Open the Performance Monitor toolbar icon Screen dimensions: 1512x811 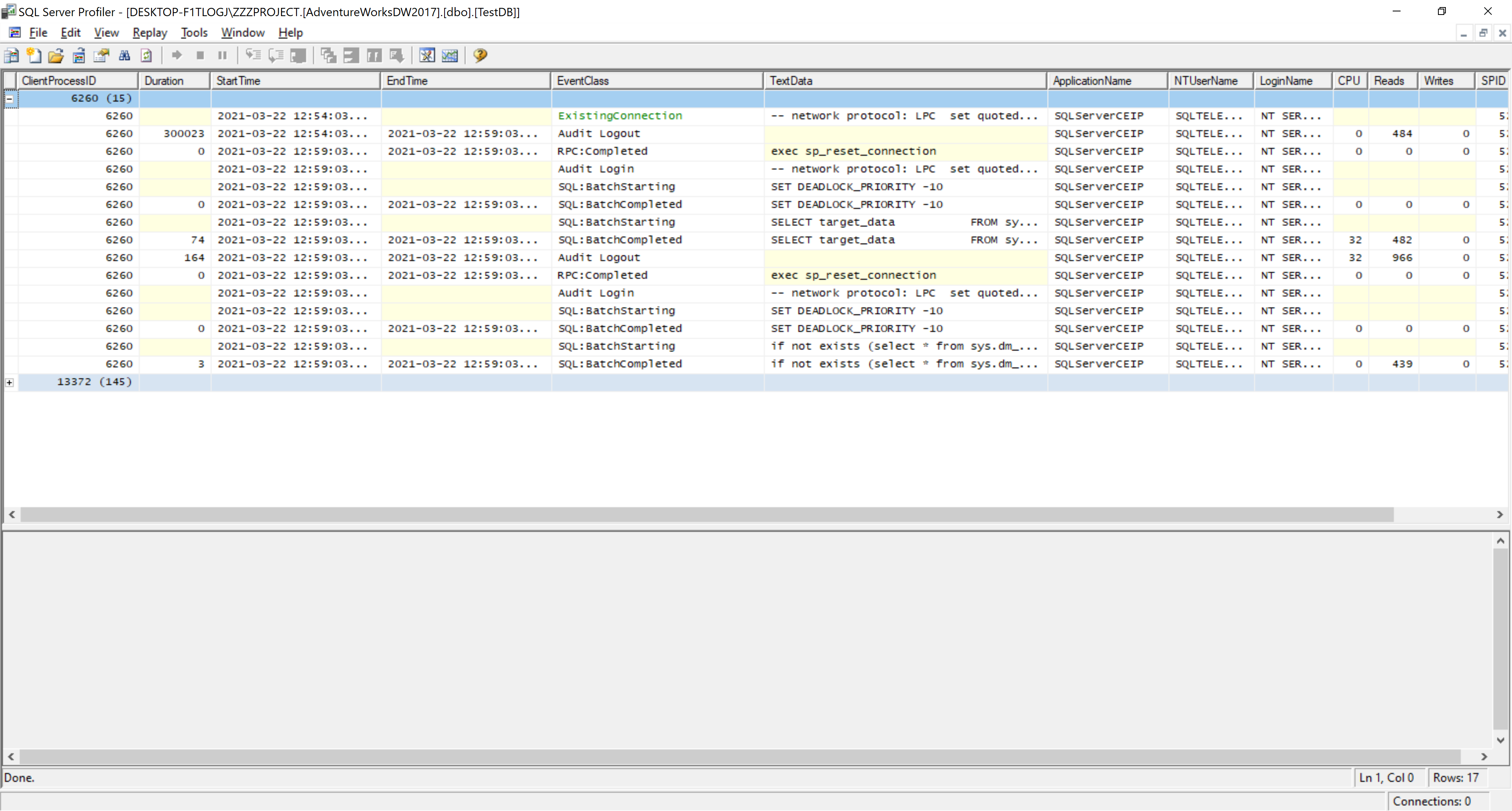tap(450, 56)
